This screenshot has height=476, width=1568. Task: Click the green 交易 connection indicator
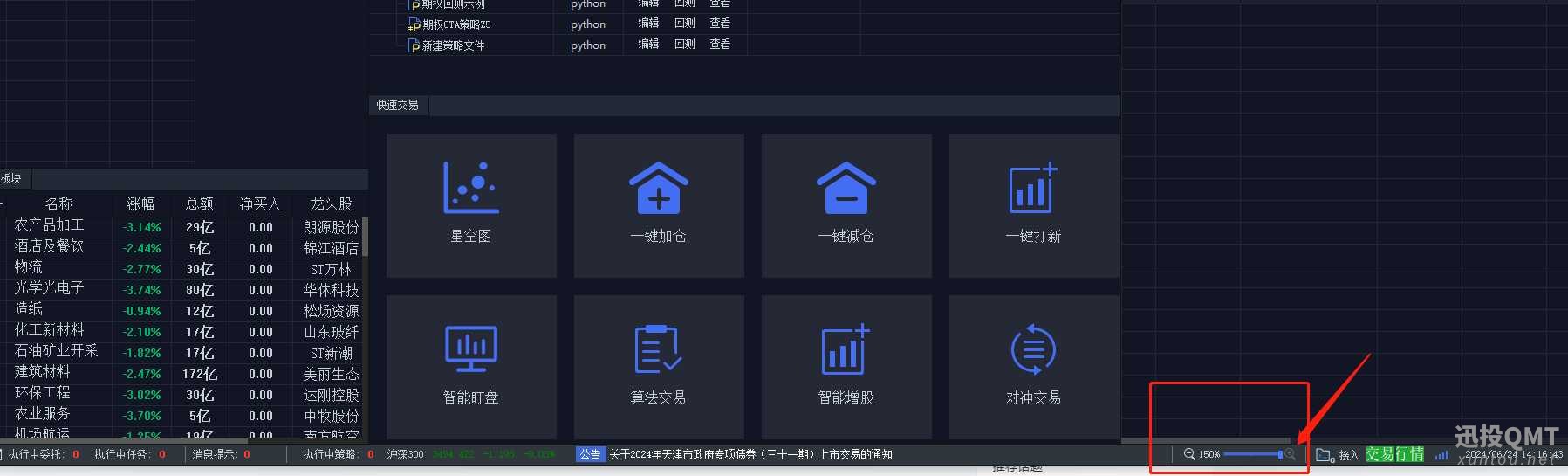pos(1380,454)
